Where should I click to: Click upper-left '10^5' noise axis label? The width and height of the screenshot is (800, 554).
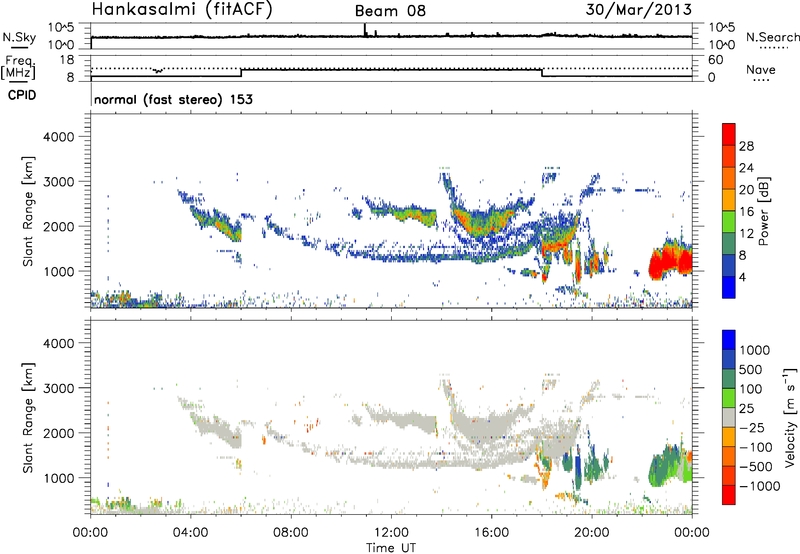pos(61,28)
